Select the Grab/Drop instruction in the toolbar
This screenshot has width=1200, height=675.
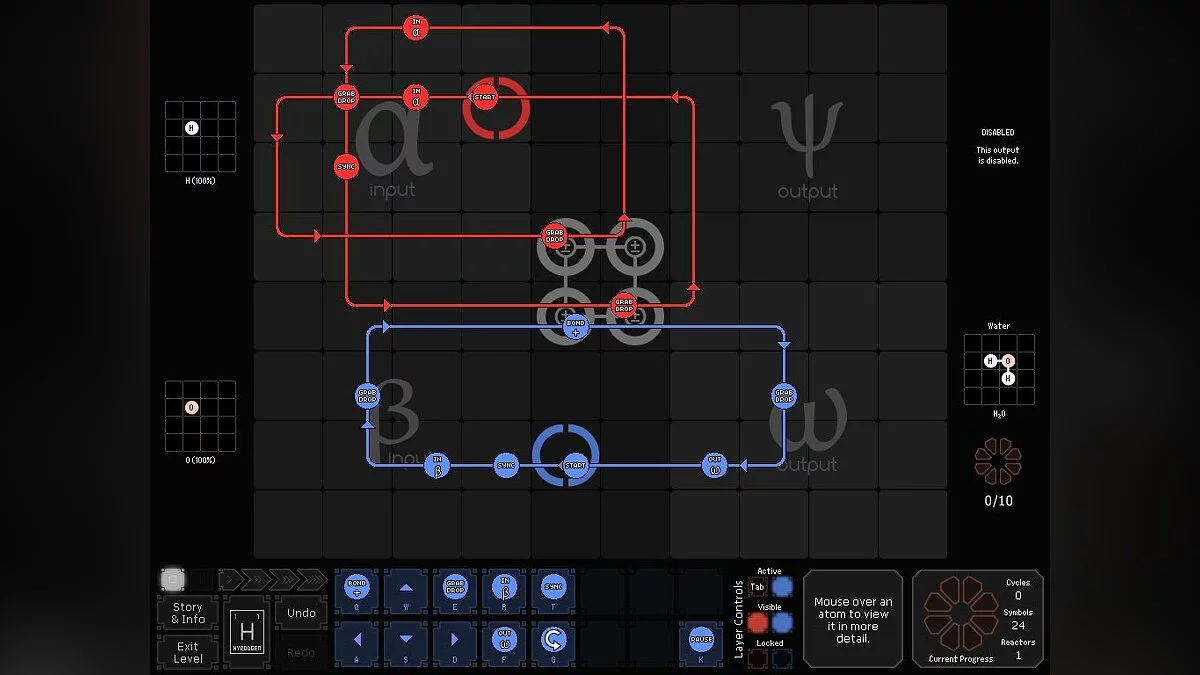pos(455,591)
